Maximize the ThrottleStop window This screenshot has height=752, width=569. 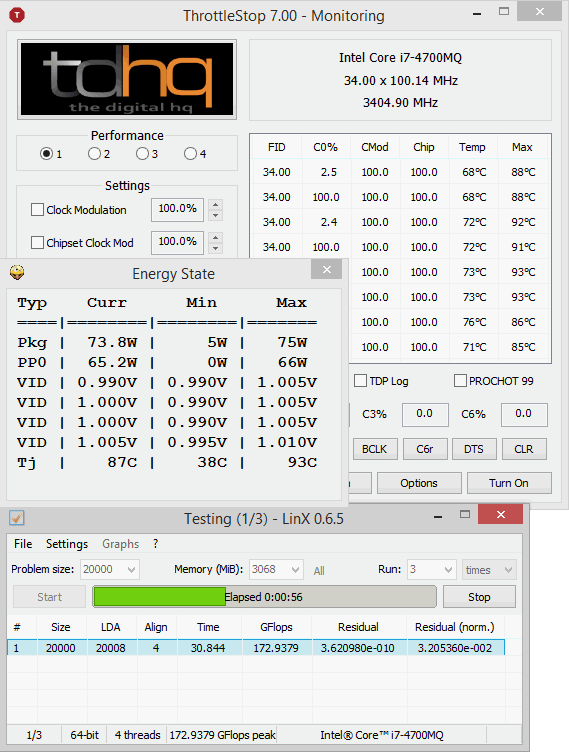[x=504, y=11]
